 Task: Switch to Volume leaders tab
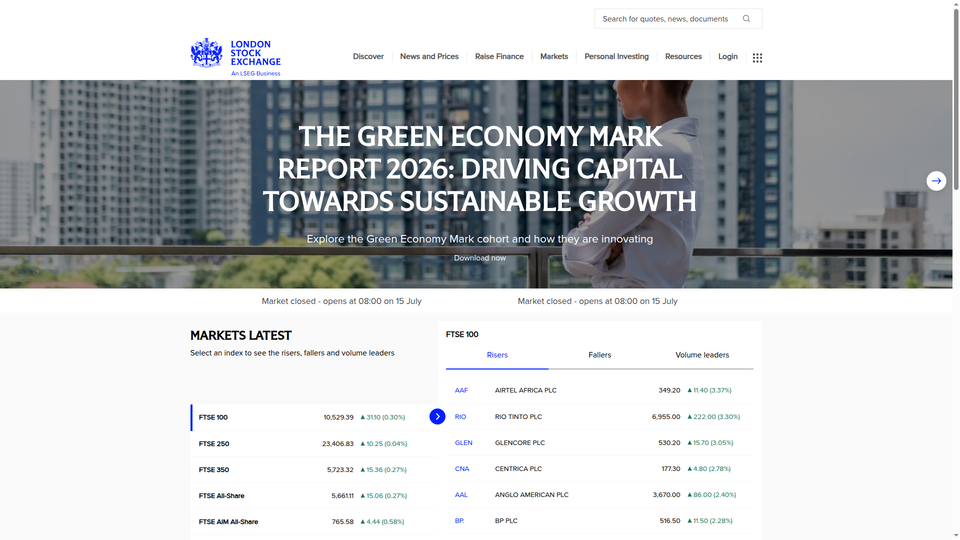[x=702, y=355]
